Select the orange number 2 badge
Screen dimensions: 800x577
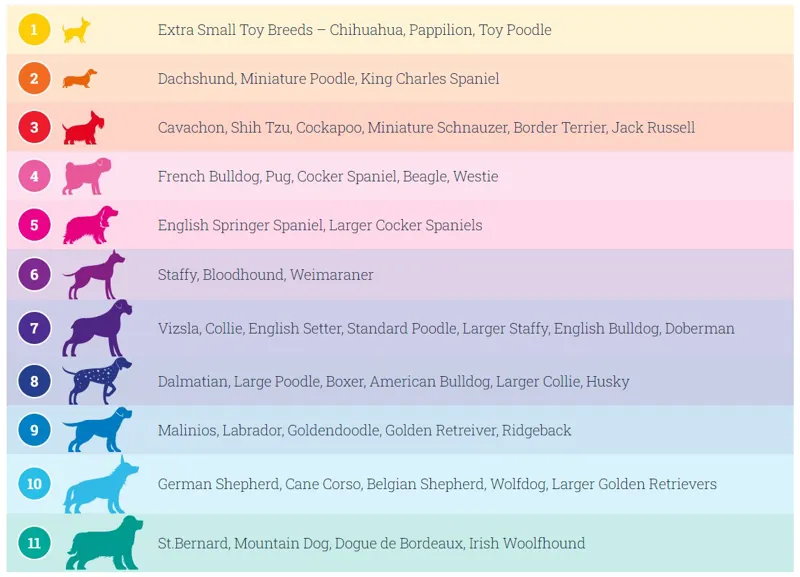pos(34,79)
